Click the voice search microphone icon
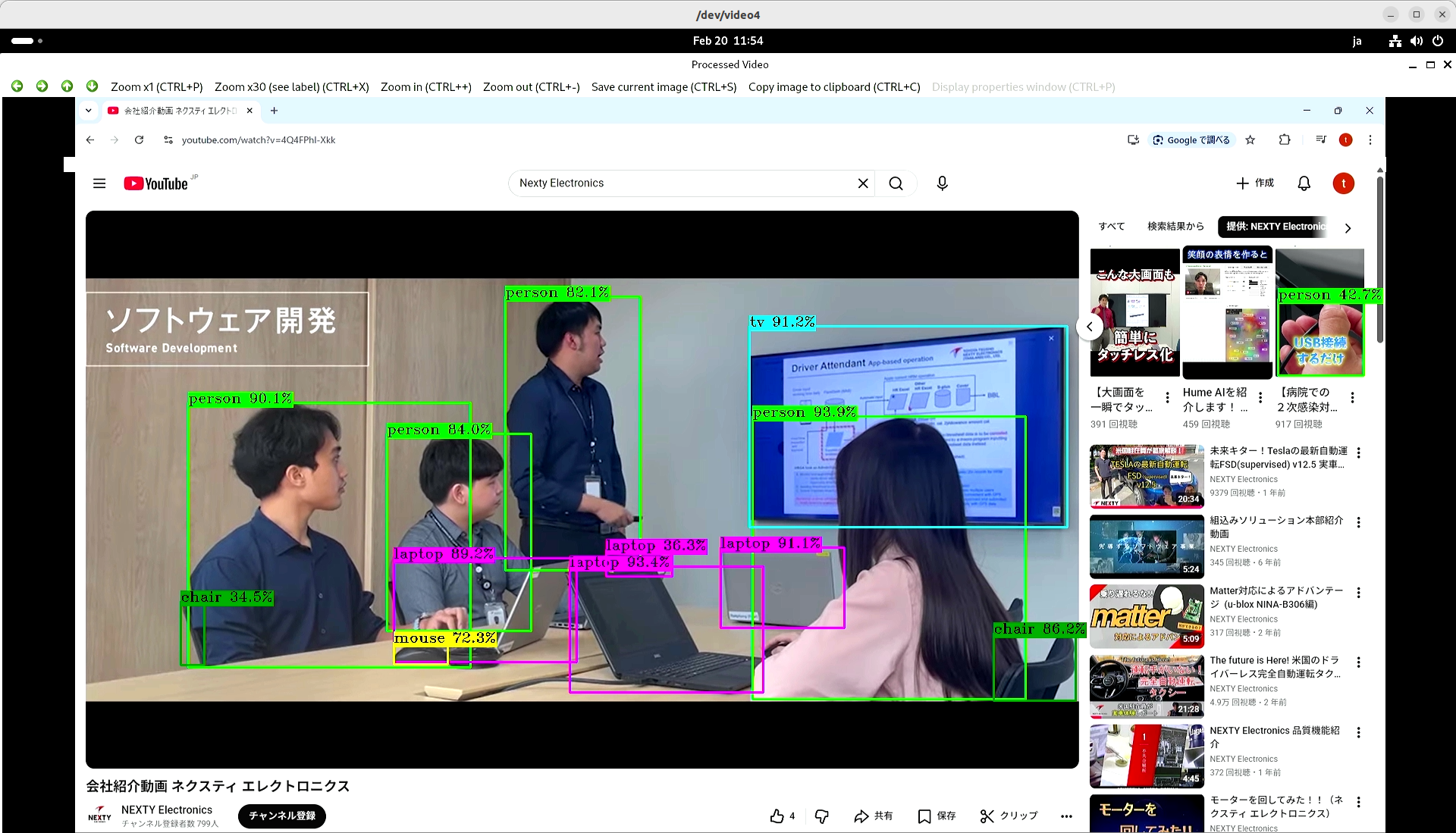 pos(942,183)
